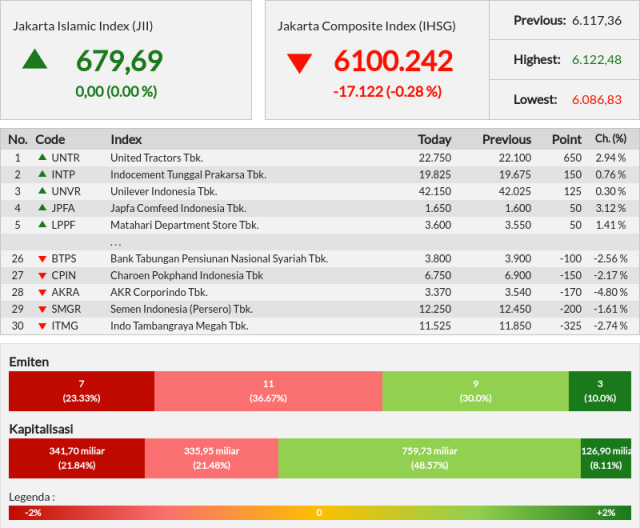Click the 'Point' column header

[x=567, y=140]
